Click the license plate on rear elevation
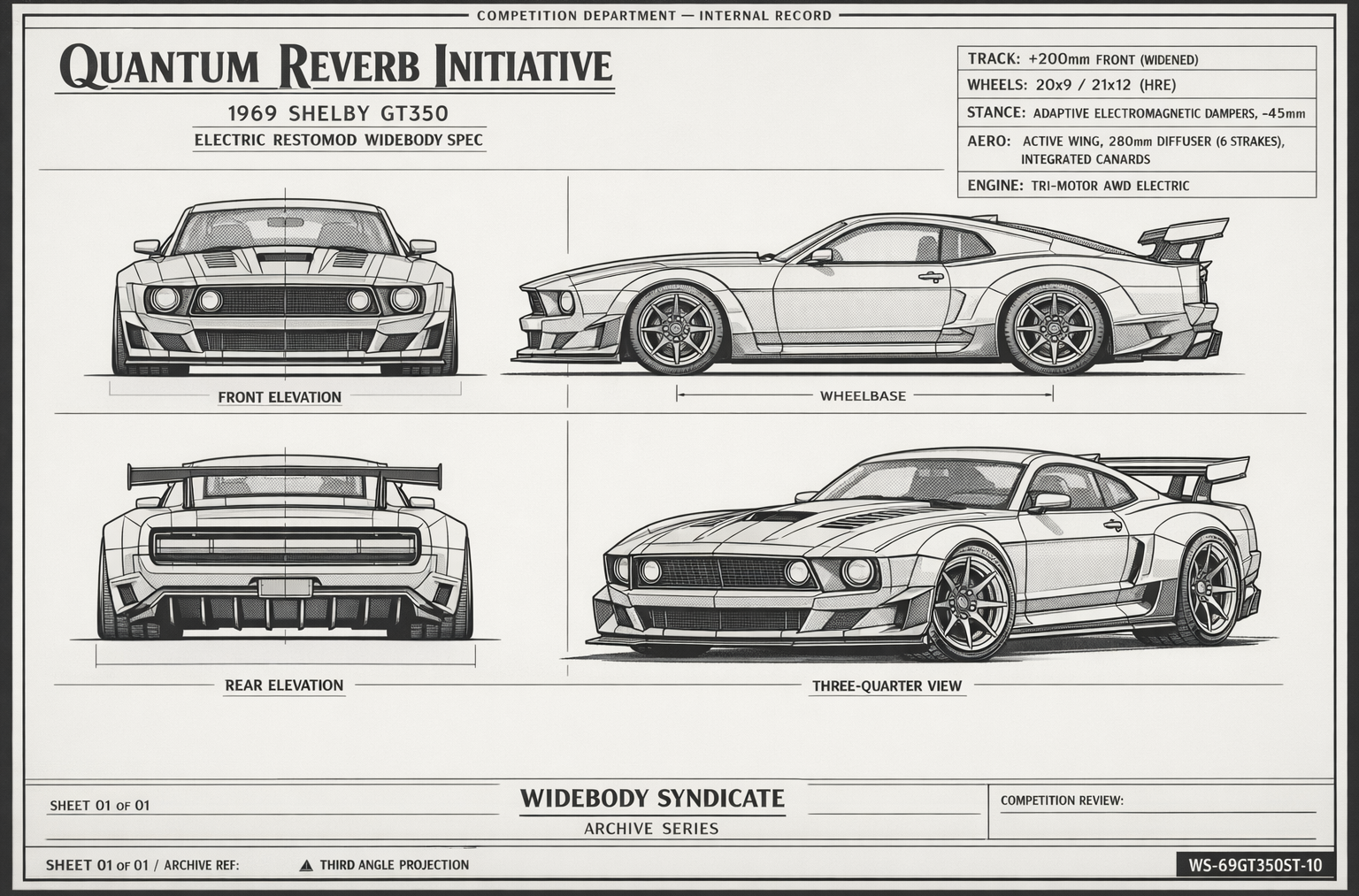Viewport: 1359px width, 896px height. (285, 586)
